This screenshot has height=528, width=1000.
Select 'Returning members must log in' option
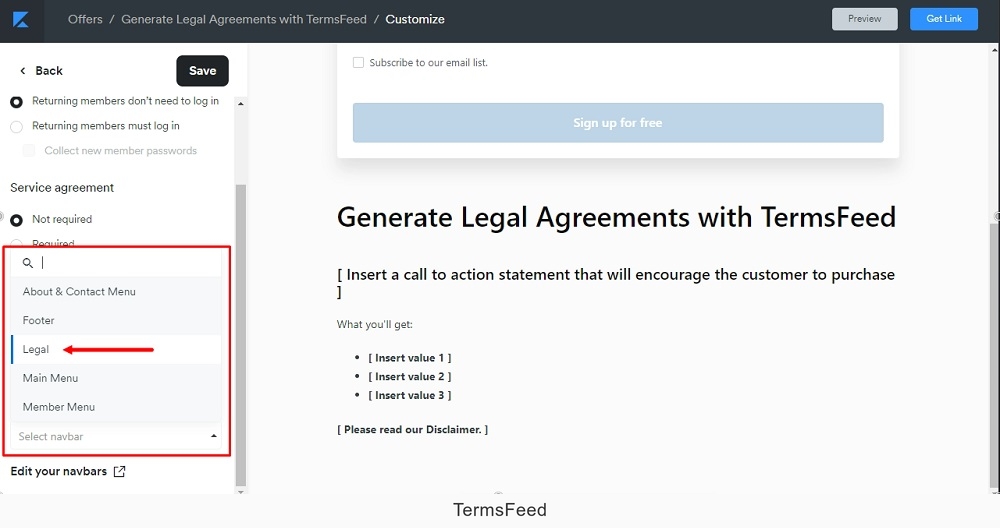tap(17, 127)
